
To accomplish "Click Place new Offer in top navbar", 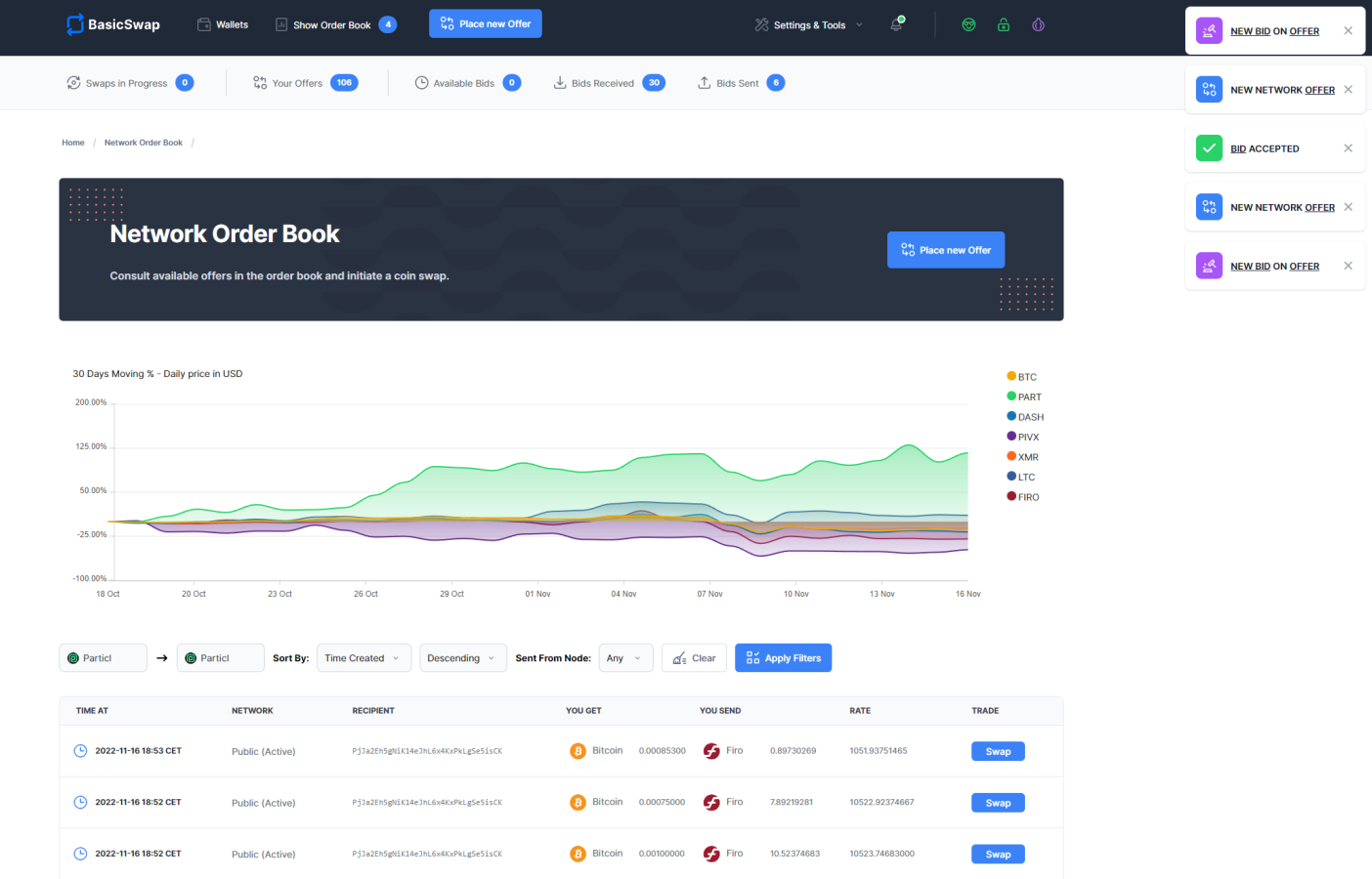I will coord(486,23).
